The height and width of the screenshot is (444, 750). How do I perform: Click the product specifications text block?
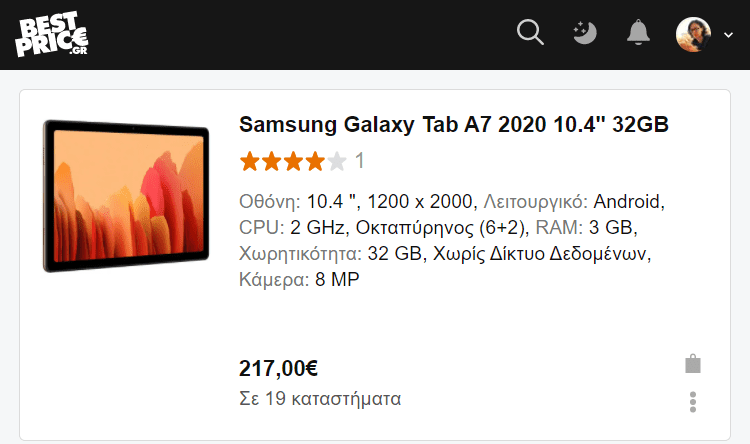452,240
